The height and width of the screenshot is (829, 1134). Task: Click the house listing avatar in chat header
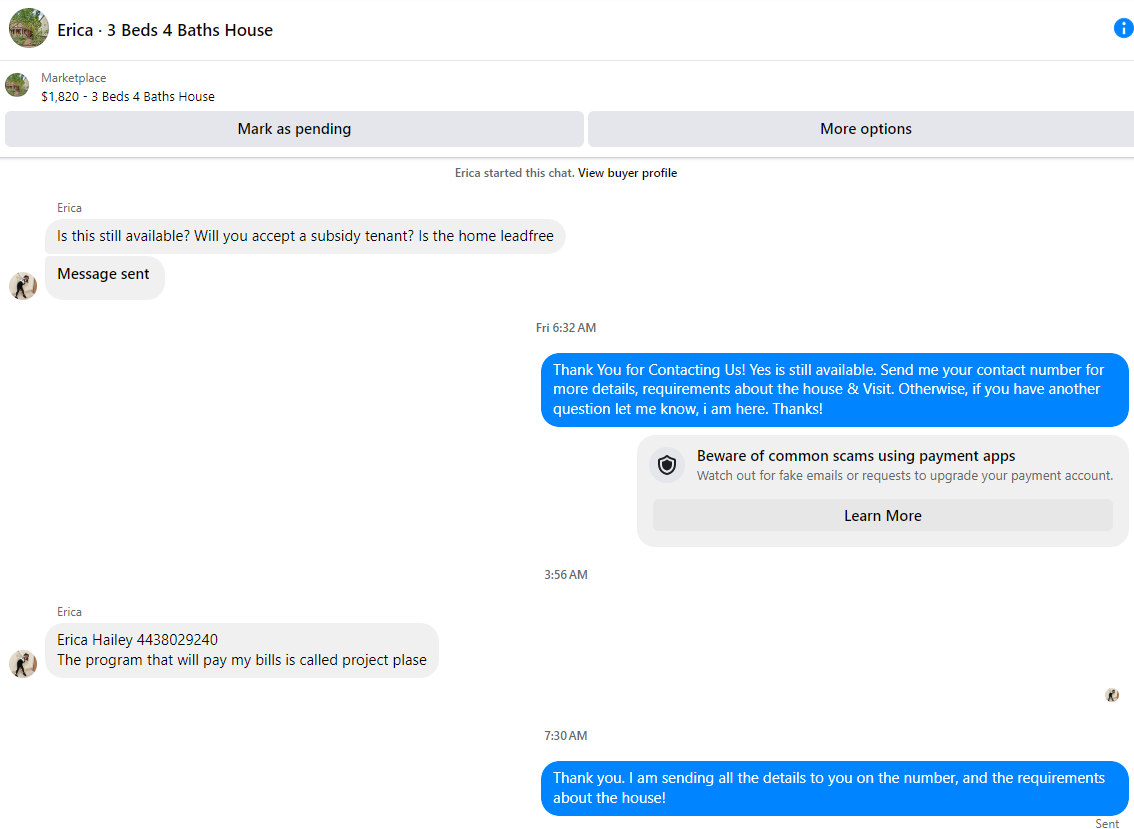pyautogui.click(x=29, y=28)
